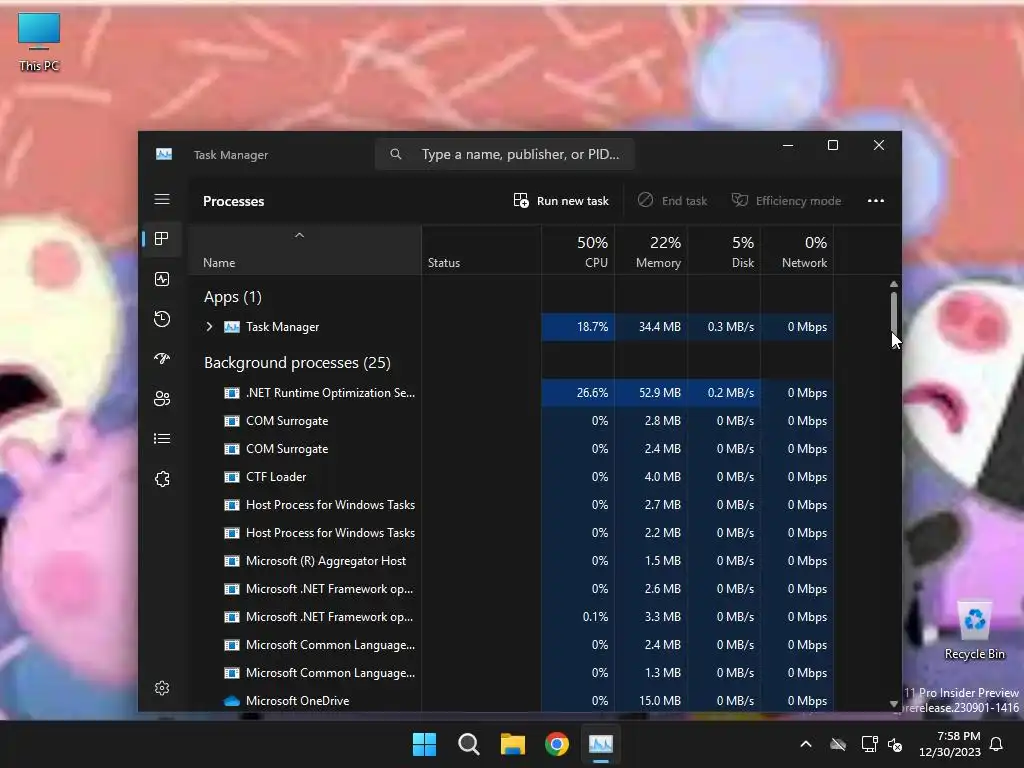Select the .NET Runtime Optimization Se... process
1024x768 pixels.
(x=511, y=392)
